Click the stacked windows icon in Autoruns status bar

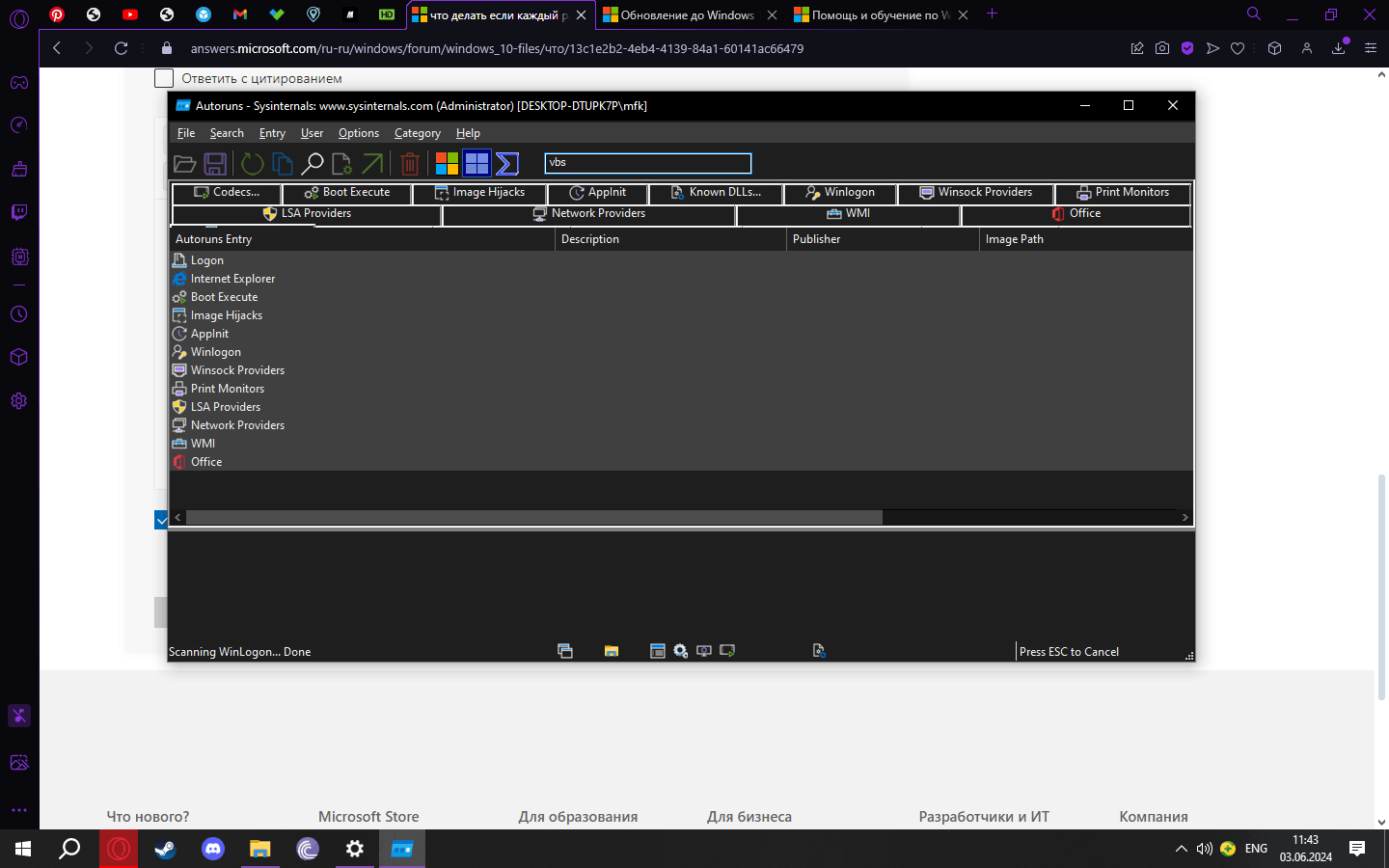click(x=565, y=651)
